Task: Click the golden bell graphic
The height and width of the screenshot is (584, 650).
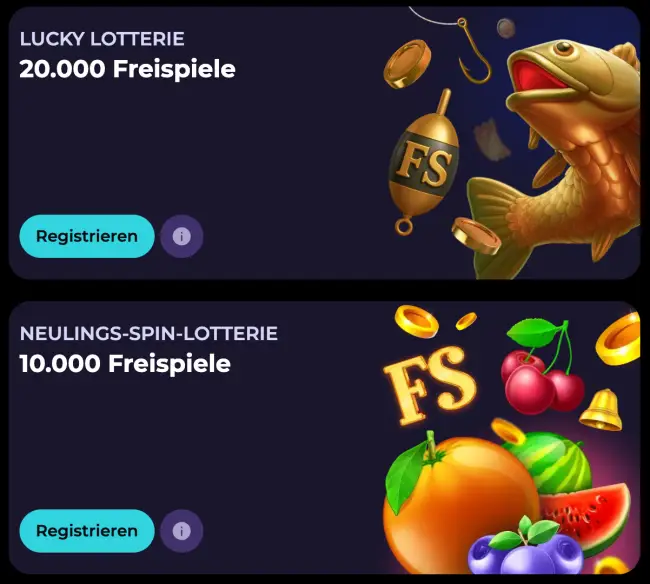Action: (600, 408)
